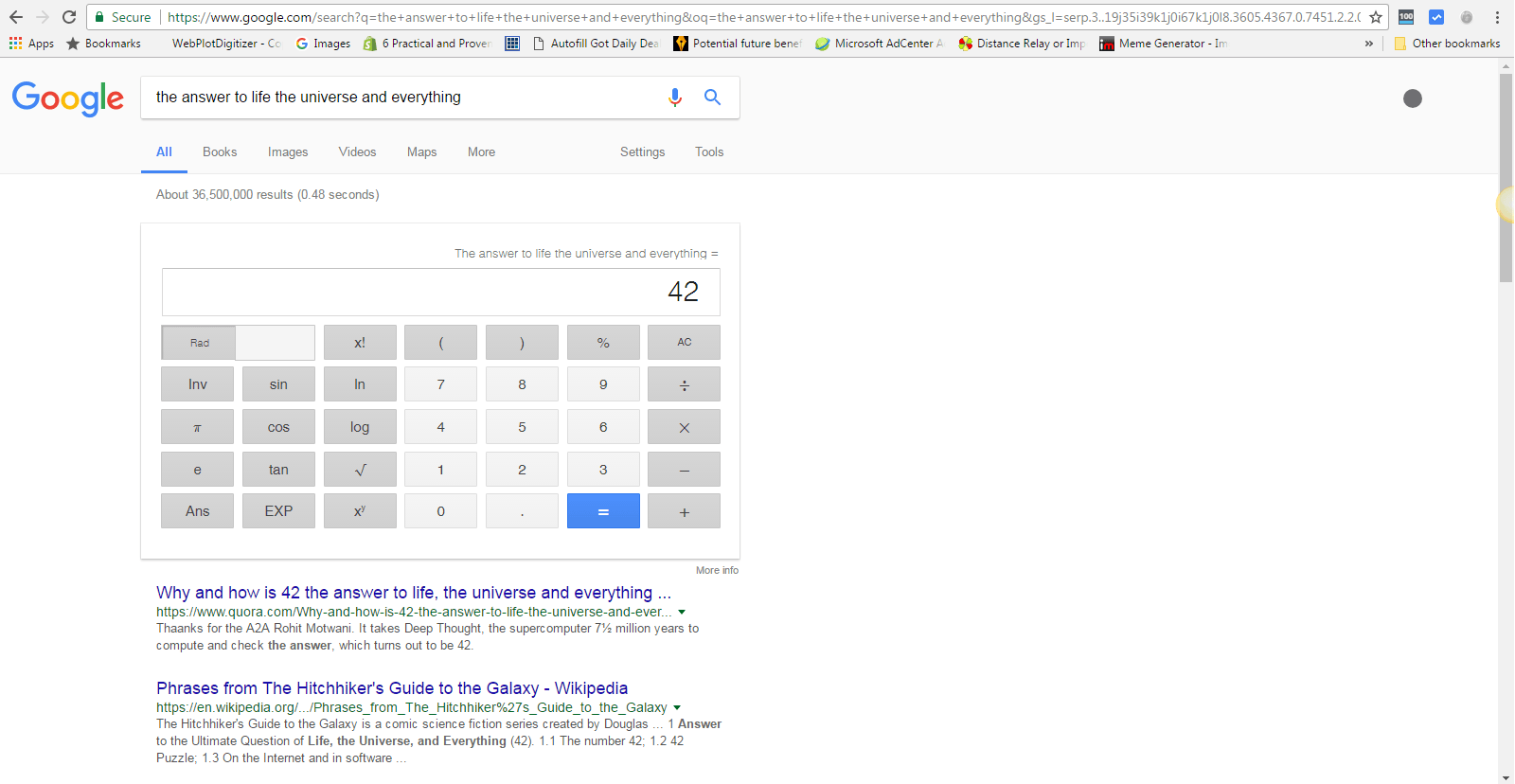Open the Tools search options
The height and width of the screenshot is (784, 1515).
point(709,151)
